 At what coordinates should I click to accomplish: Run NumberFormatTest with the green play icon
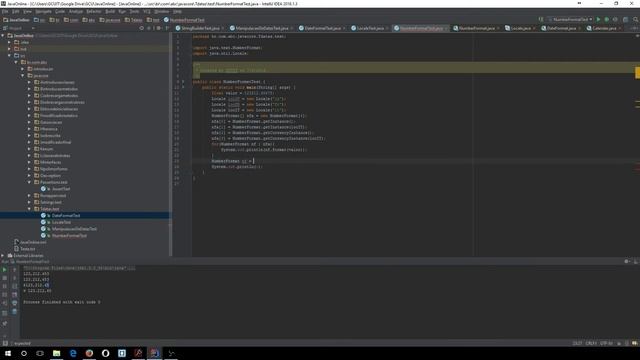598,19
